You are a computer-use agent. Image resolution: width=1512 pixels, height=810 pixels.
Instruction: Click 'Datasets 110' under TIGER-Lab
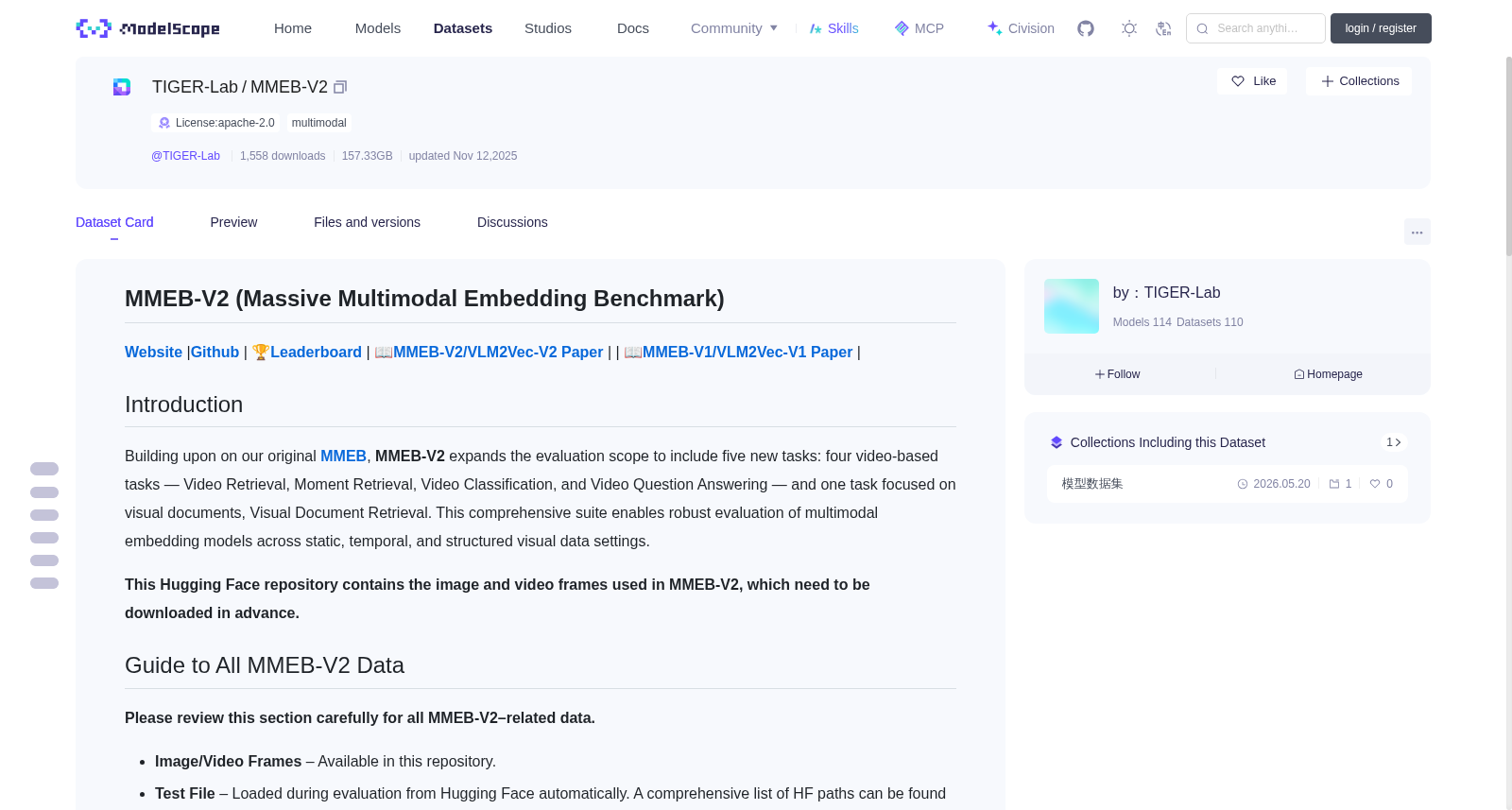[x=1211, y=322]
